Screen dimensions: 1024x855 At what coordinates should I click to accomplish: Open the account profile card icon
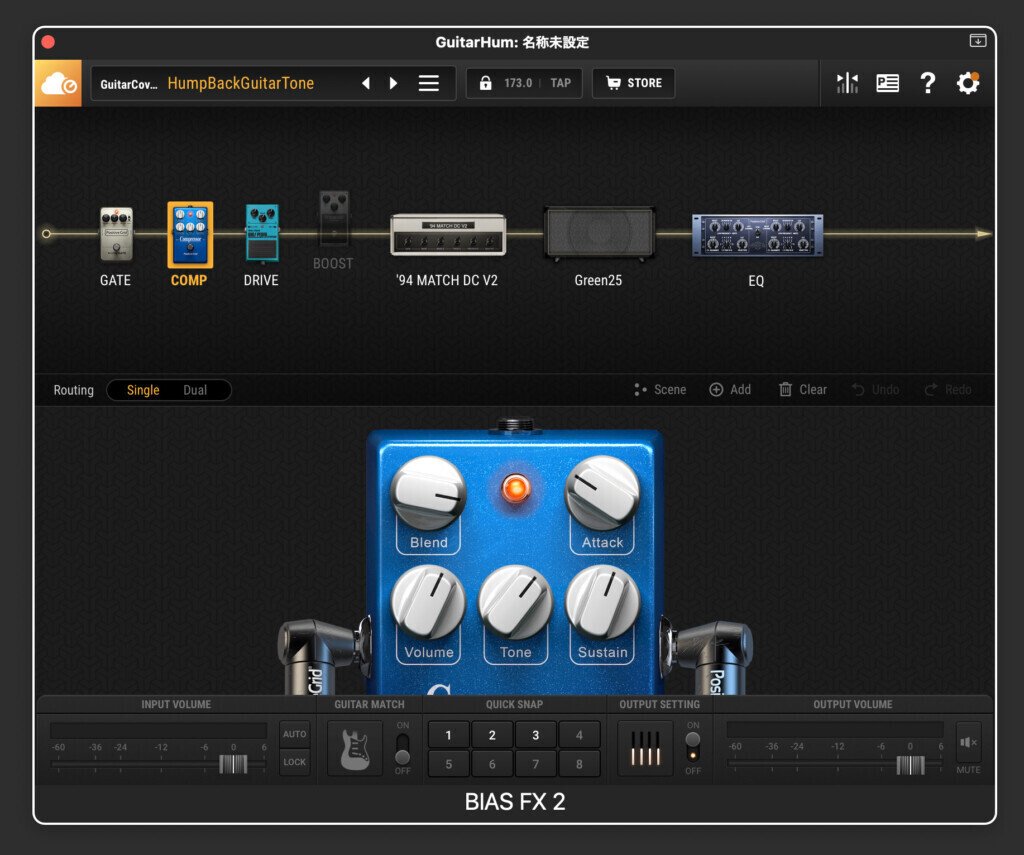(887, 83)
